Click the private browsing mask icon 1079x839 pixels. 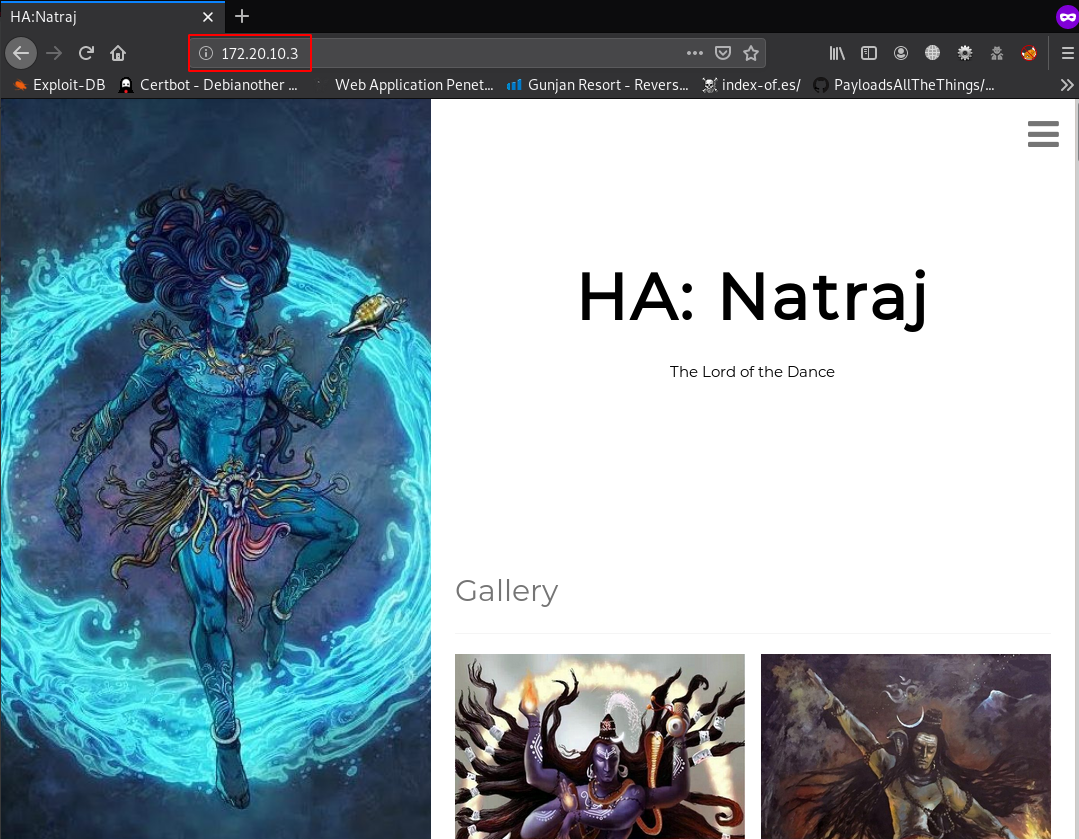click(x=1067, y=17)
